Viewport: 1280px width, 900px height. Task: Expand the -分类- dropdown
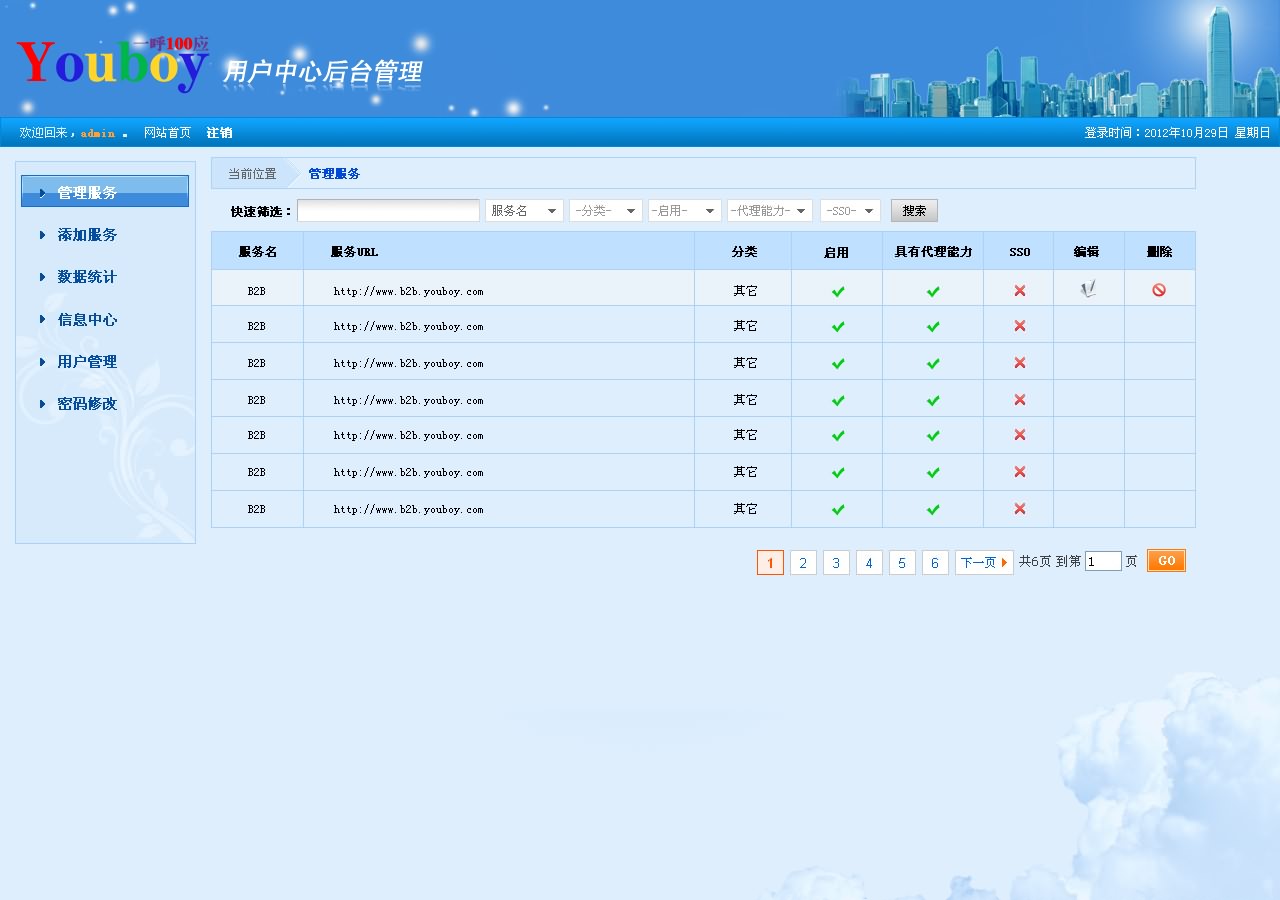(x=606, y=211)
